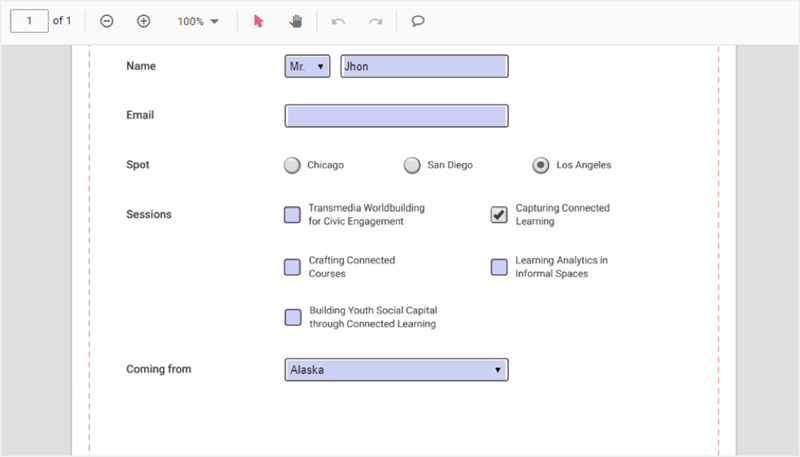Enable Learning Analytics in Informal Spaces
The height and width of the screenshot is (457, 800).
tap(499, 267)
